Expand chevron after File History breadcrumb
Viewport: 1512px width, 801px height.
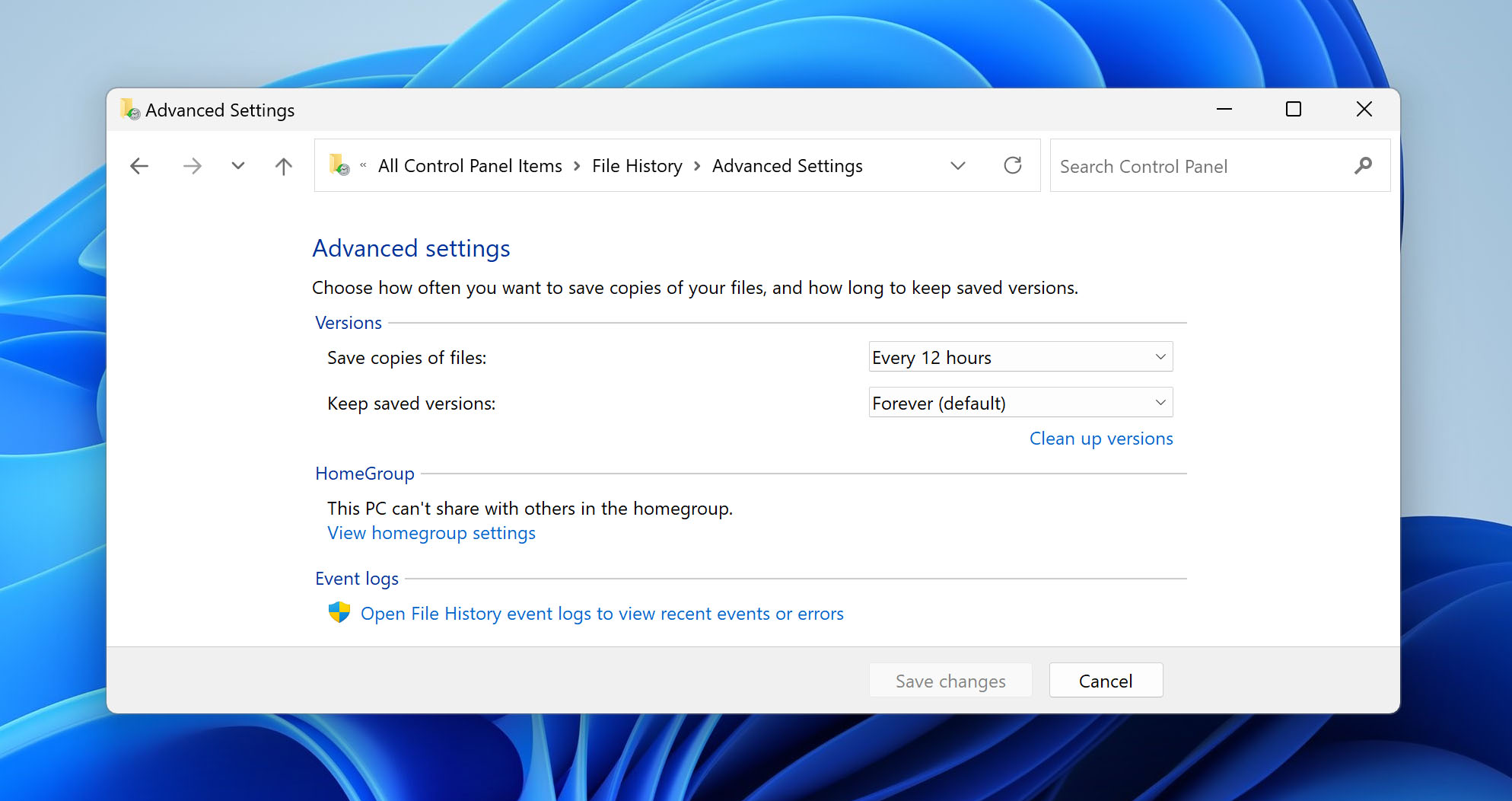pyautogui.click(x=697, y=166)
